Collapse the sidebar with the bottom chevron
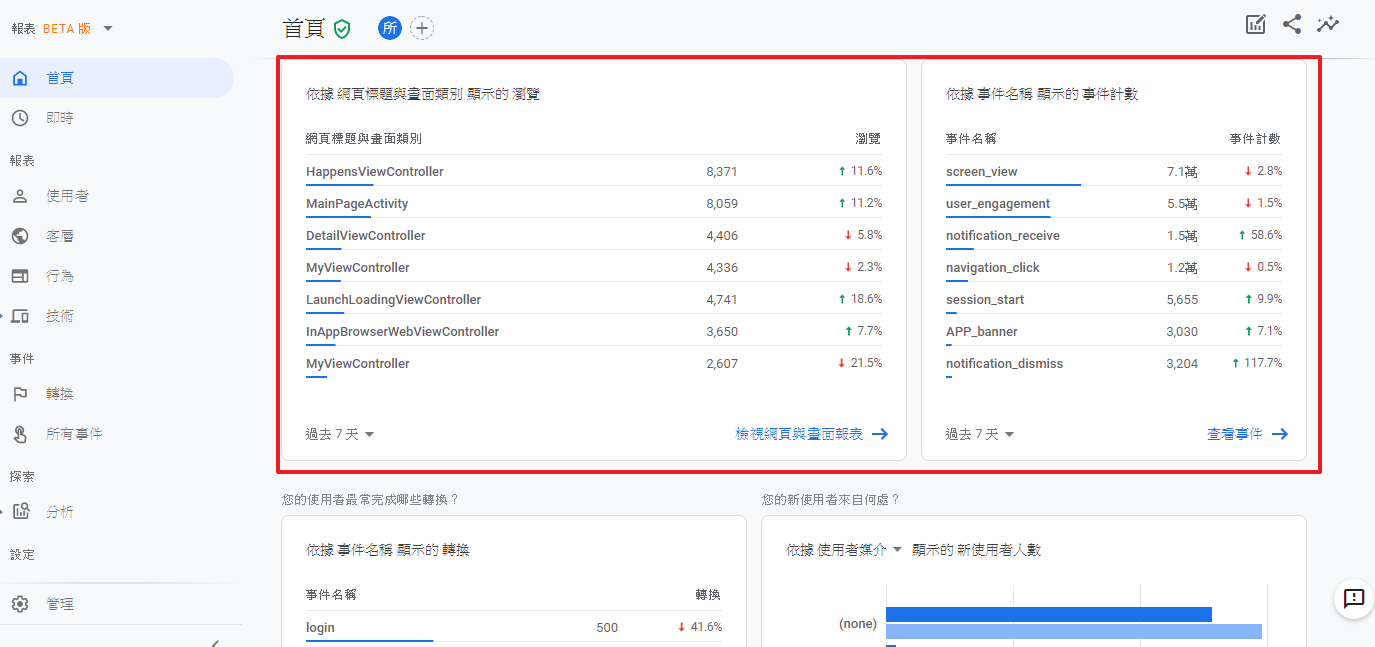 pyautogui.click(x=213, y=641)
